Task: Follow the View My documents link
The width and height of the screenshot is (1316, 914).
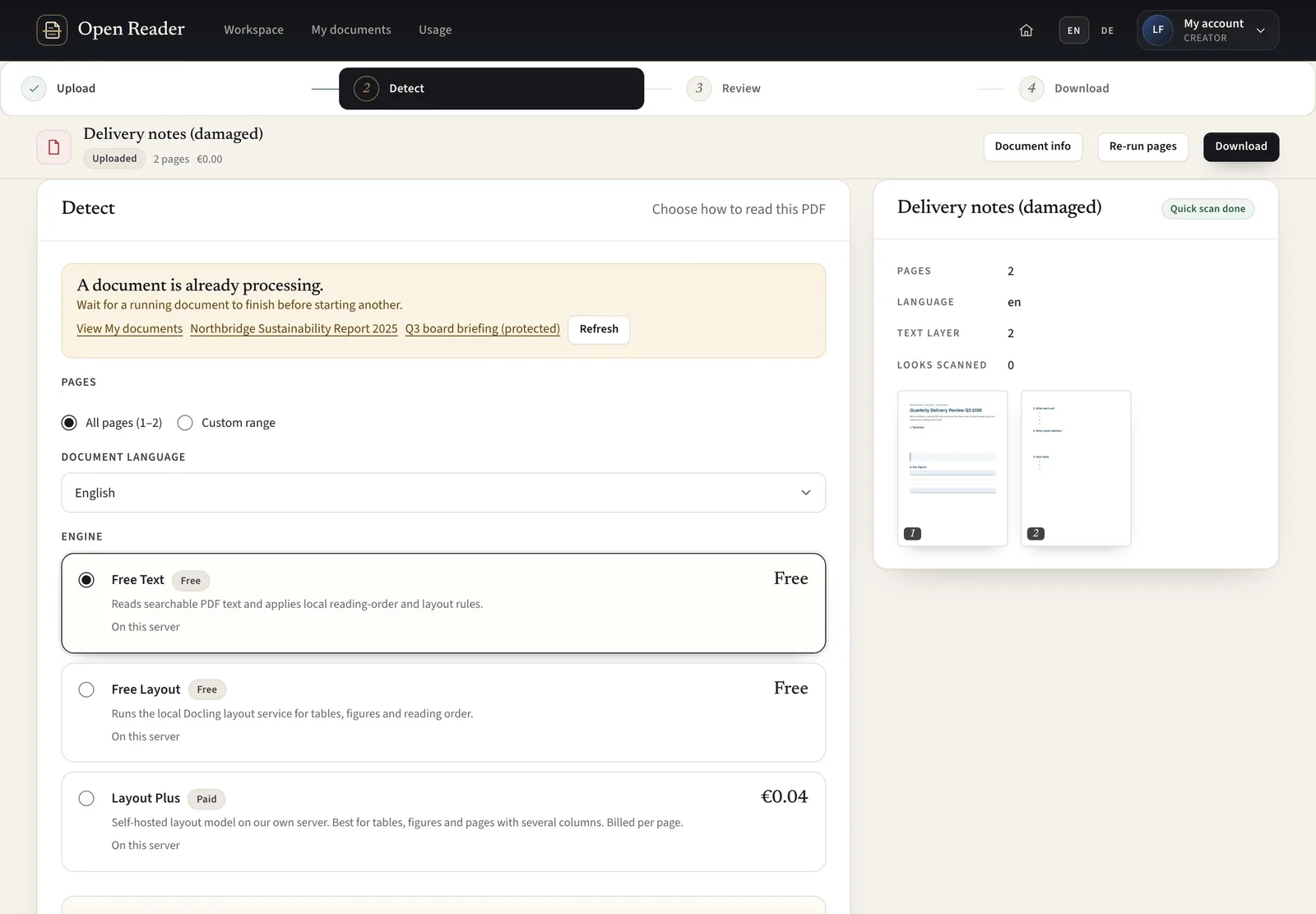Action: tap(130, 328)
